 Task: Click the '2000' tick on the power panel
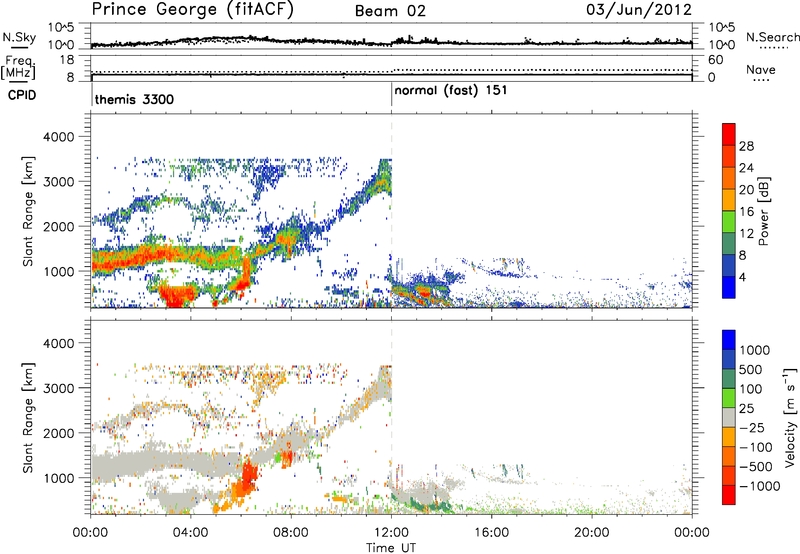(59, 226)
